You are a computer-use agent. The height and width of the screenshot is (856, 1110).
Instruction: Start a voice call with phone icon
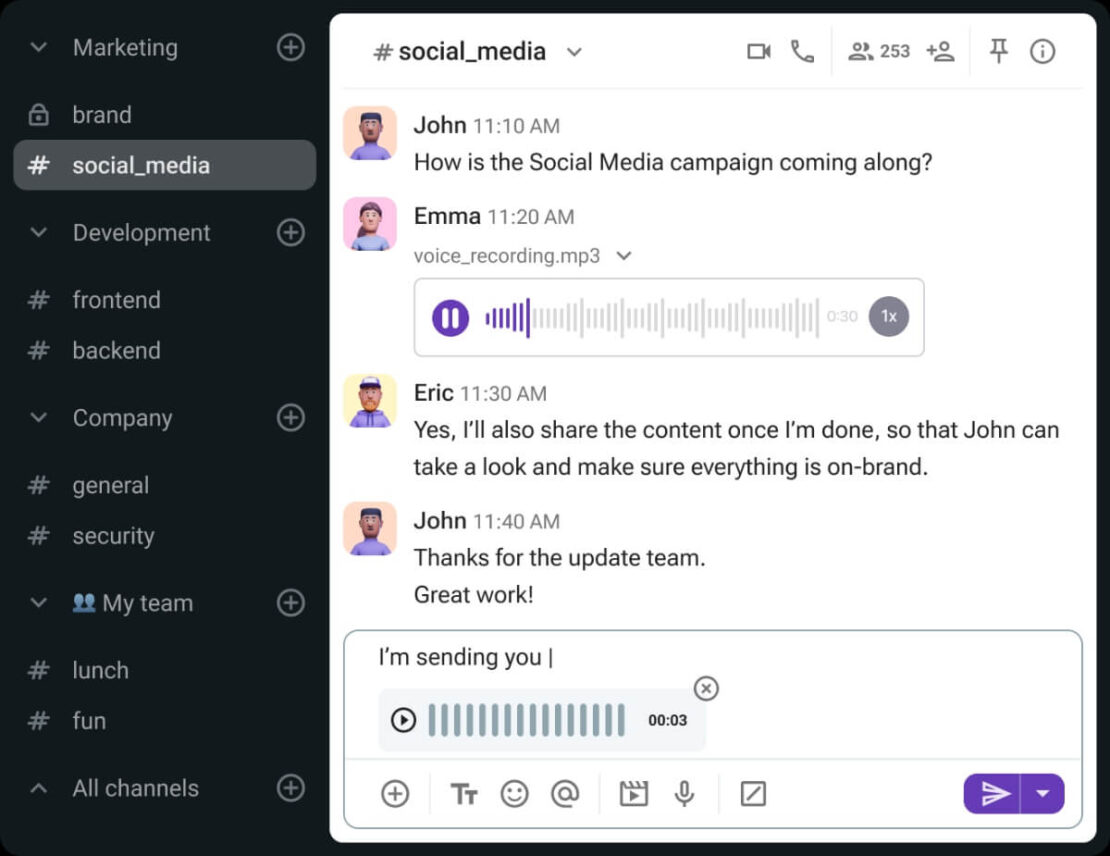pos(802,52)
